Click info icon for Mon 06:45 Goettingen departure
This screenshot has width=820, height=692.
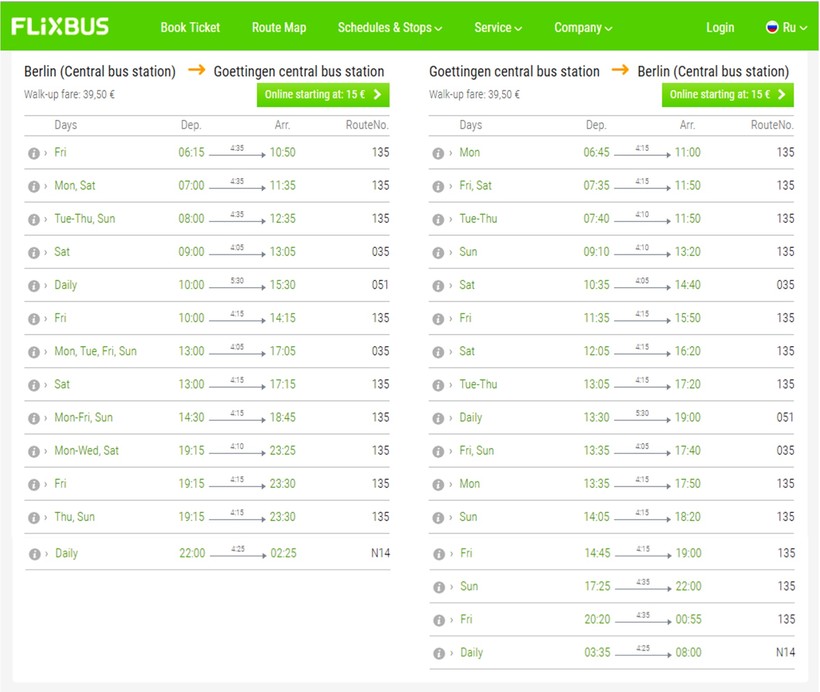point(438,153)
